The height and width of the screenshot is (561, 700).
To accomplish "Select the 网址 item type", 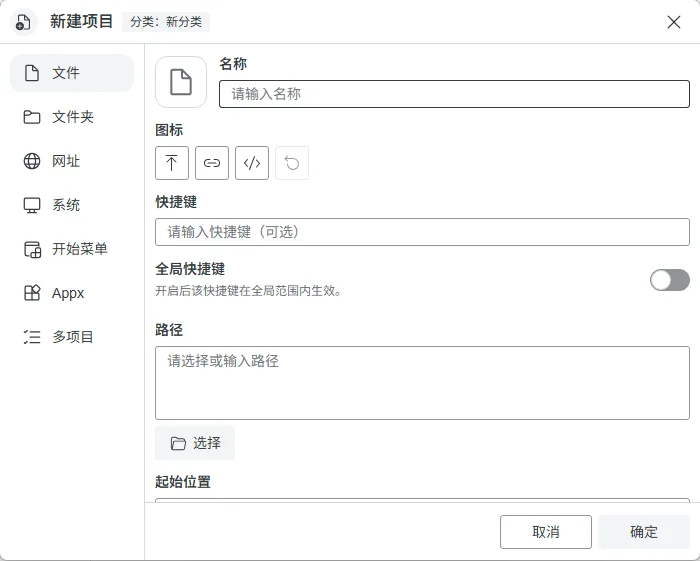I will [x=72, y=161].
